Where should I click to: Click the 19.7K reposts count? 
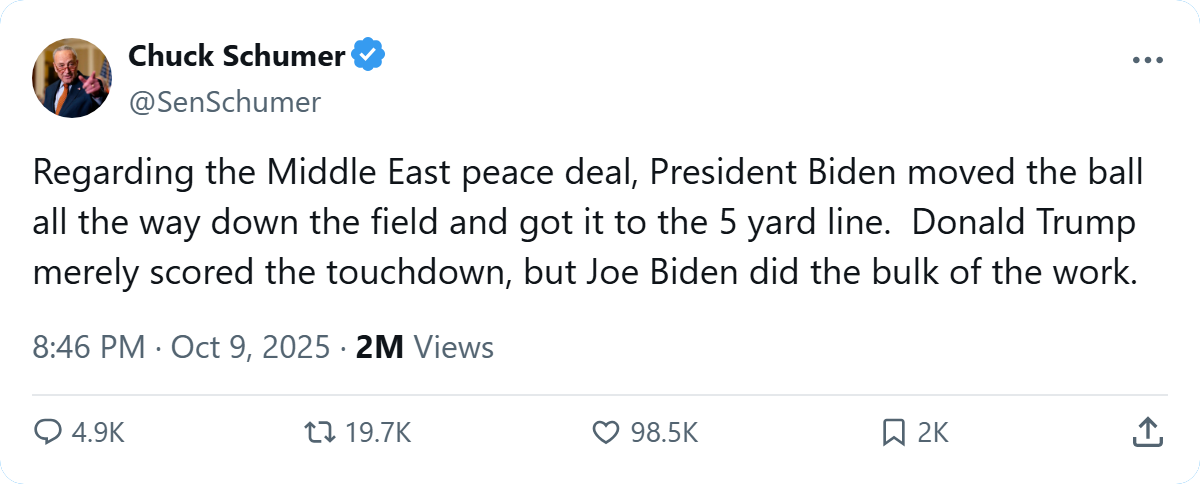tap(377, 432)
